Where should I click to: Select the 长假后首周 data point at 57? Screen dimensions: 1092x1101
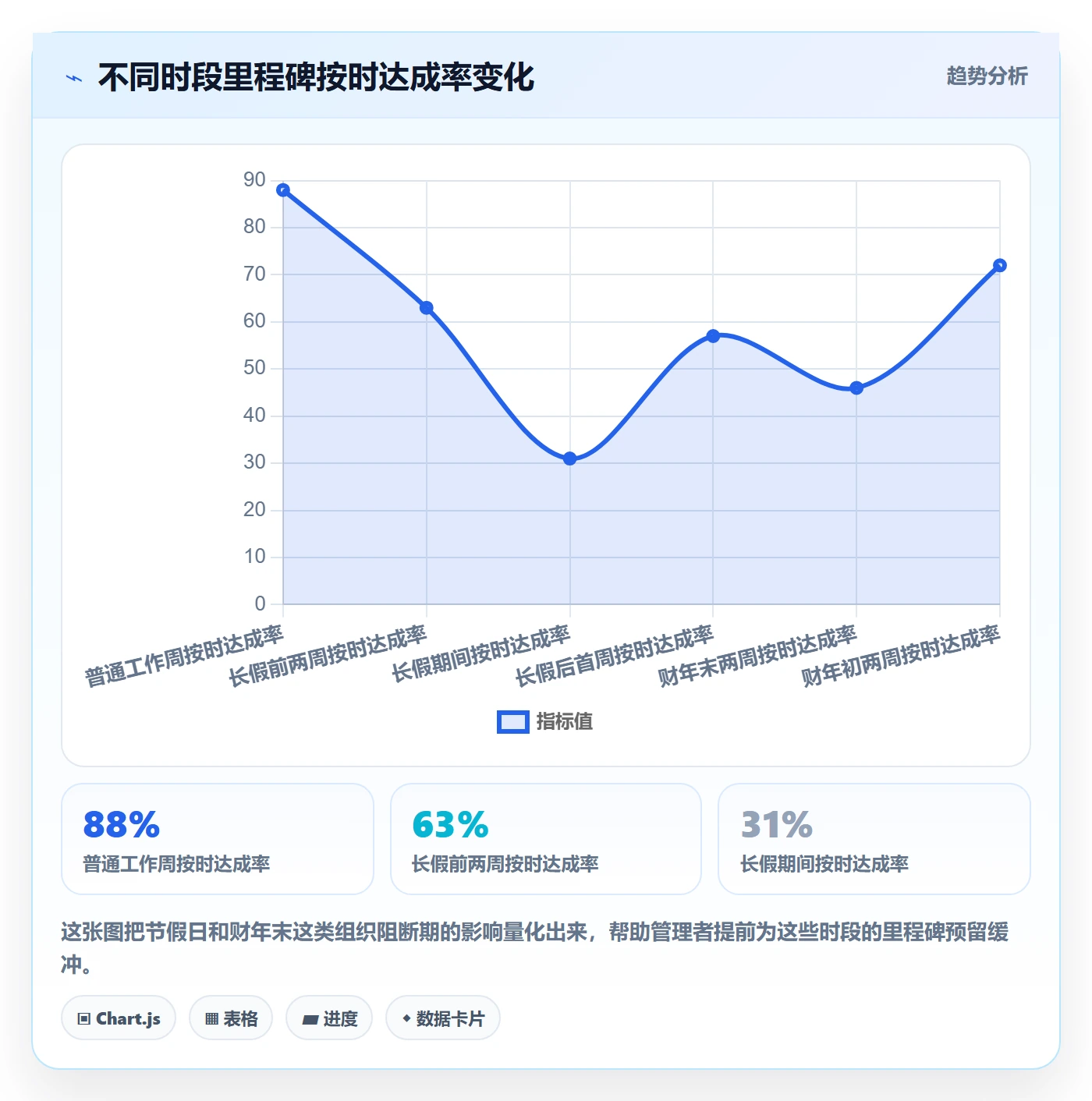pyautogui.click(x=713, y=336)
